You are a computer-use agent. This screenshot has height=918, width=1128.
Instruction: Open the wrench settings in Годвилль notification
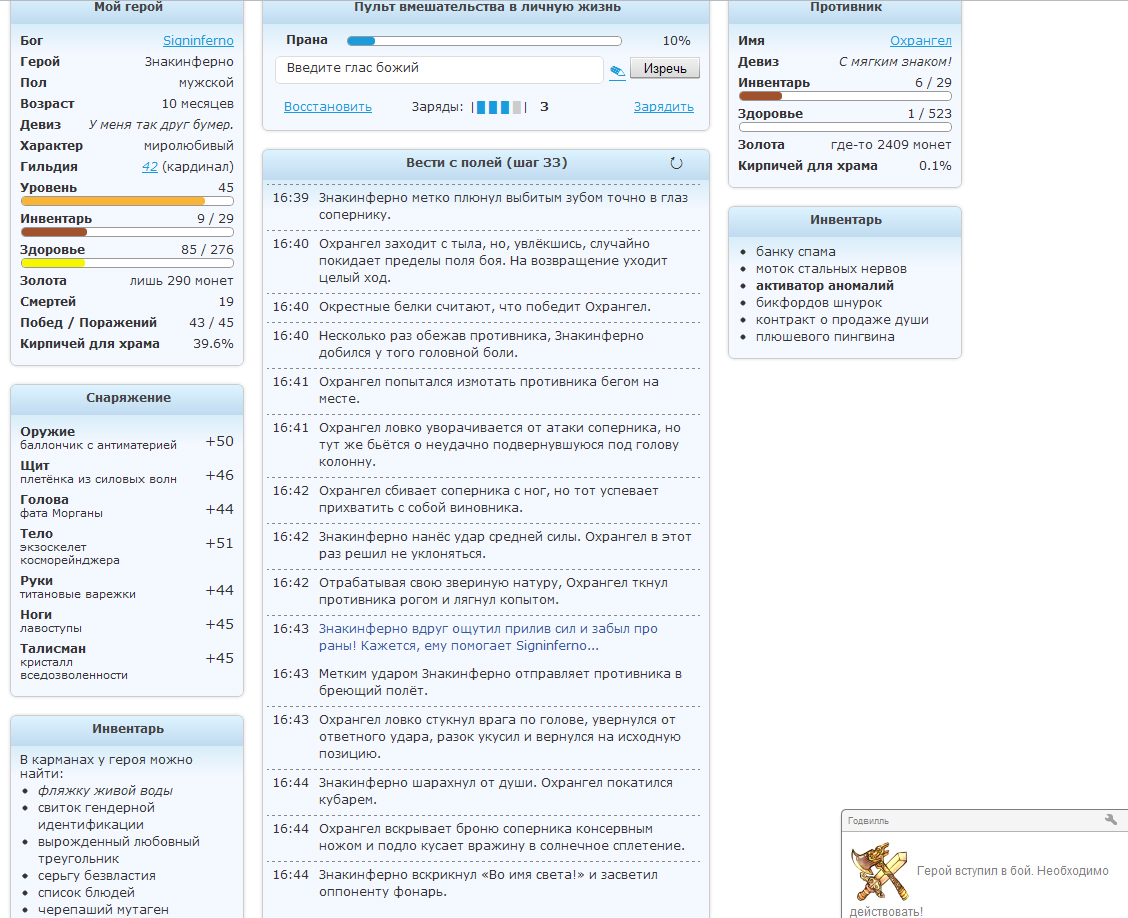[1110, 820]
